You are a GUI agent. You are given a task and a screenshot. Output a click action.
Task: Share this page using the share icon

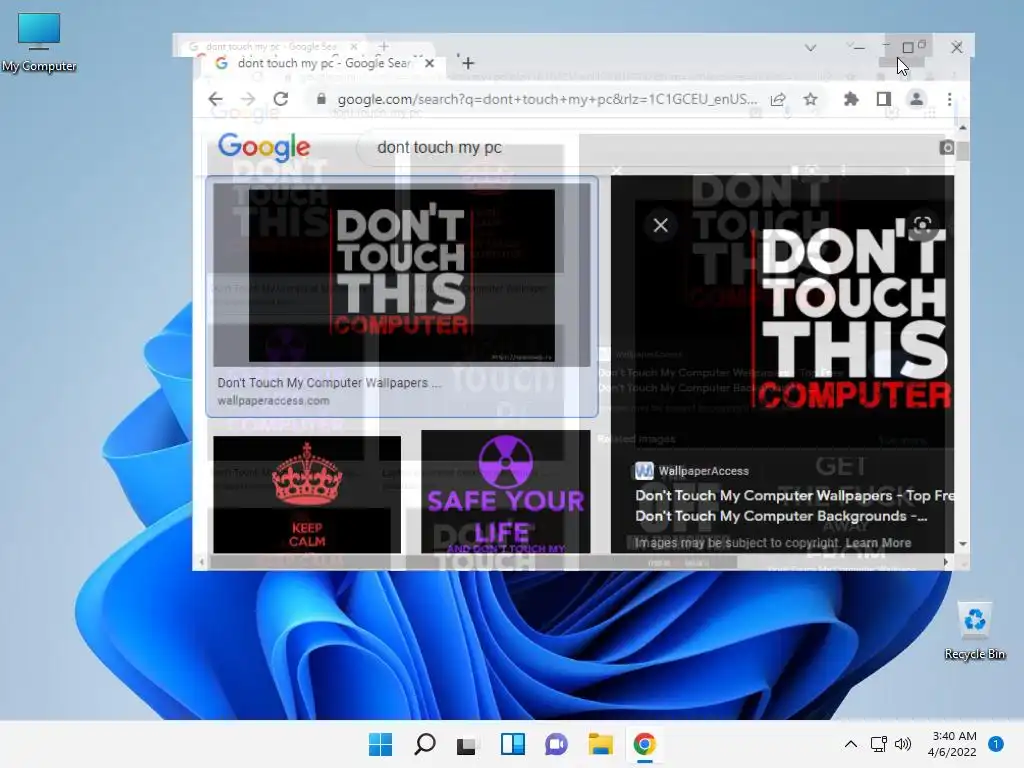tap(778, 99)
